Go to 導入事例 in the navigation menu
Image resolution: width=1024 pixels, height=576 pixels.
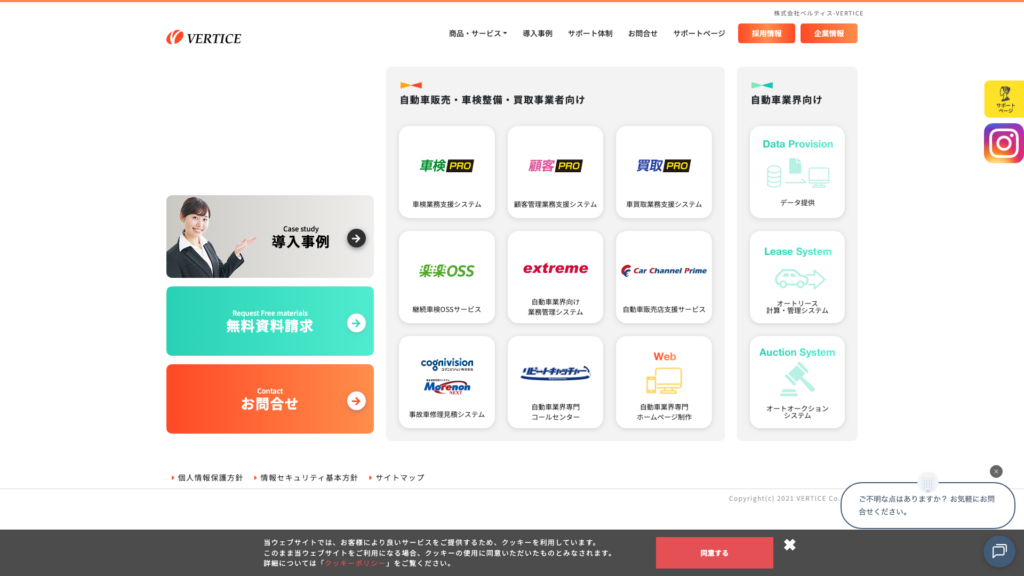(537, 33)
